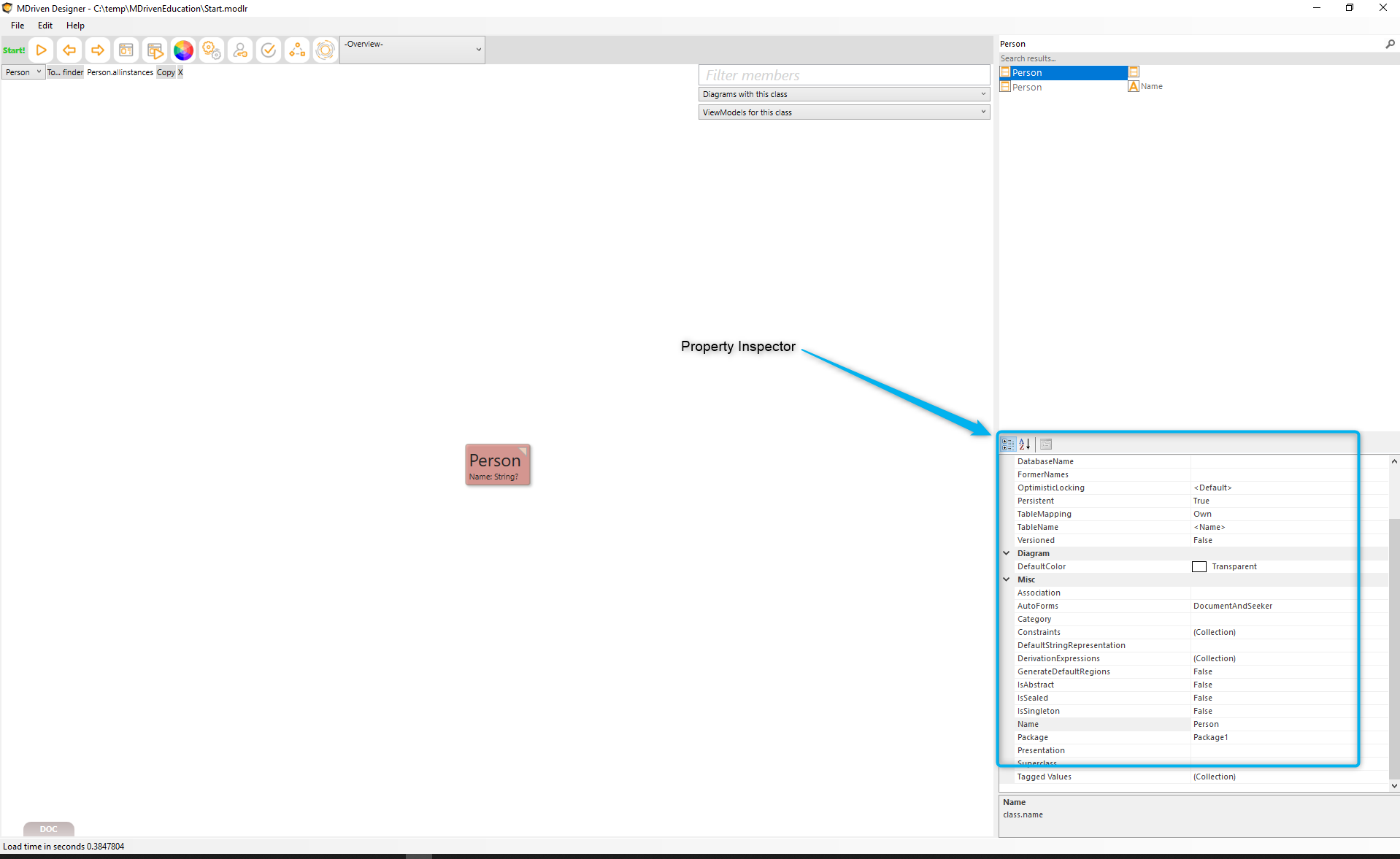Open the Help menu
1400x859 pixels.
click(x=75, y=26)
